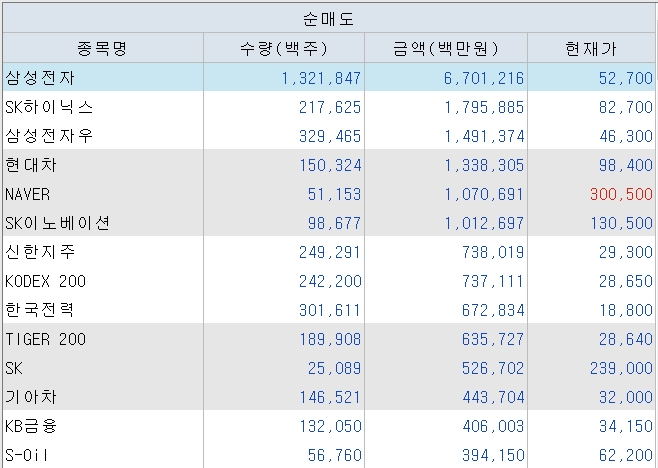Image resolution: width=658 pixels, height=468 pixels.
Task: Select the SK이노베이션 stock name
Action: click(57, 223)
